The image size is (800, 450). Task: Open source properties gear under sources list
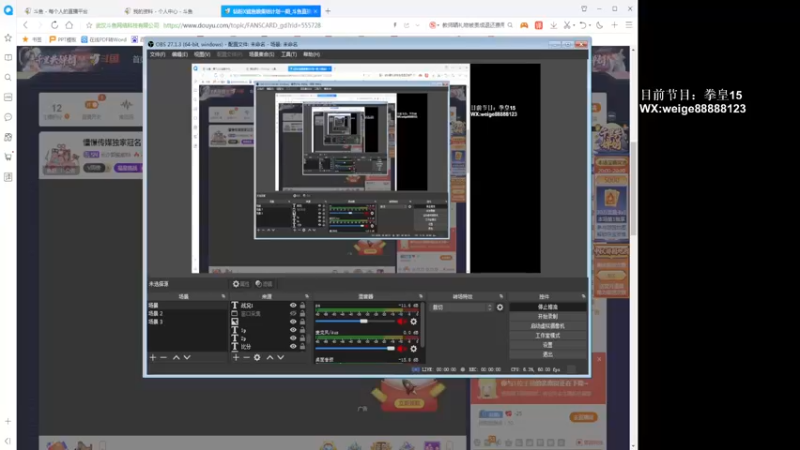pos(257,358)
